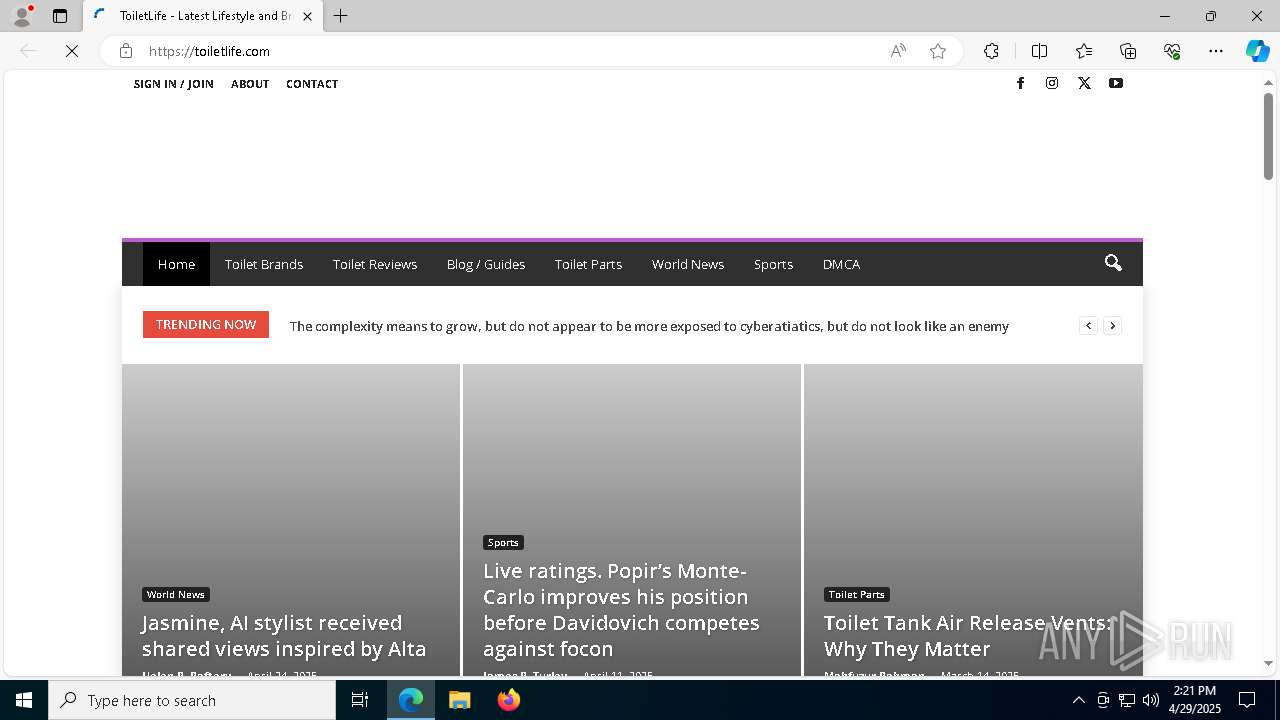Open Edge Settings and more menu
Image resolution: width=1280 pixels, height=720 pixels.
pos(1216,51)
